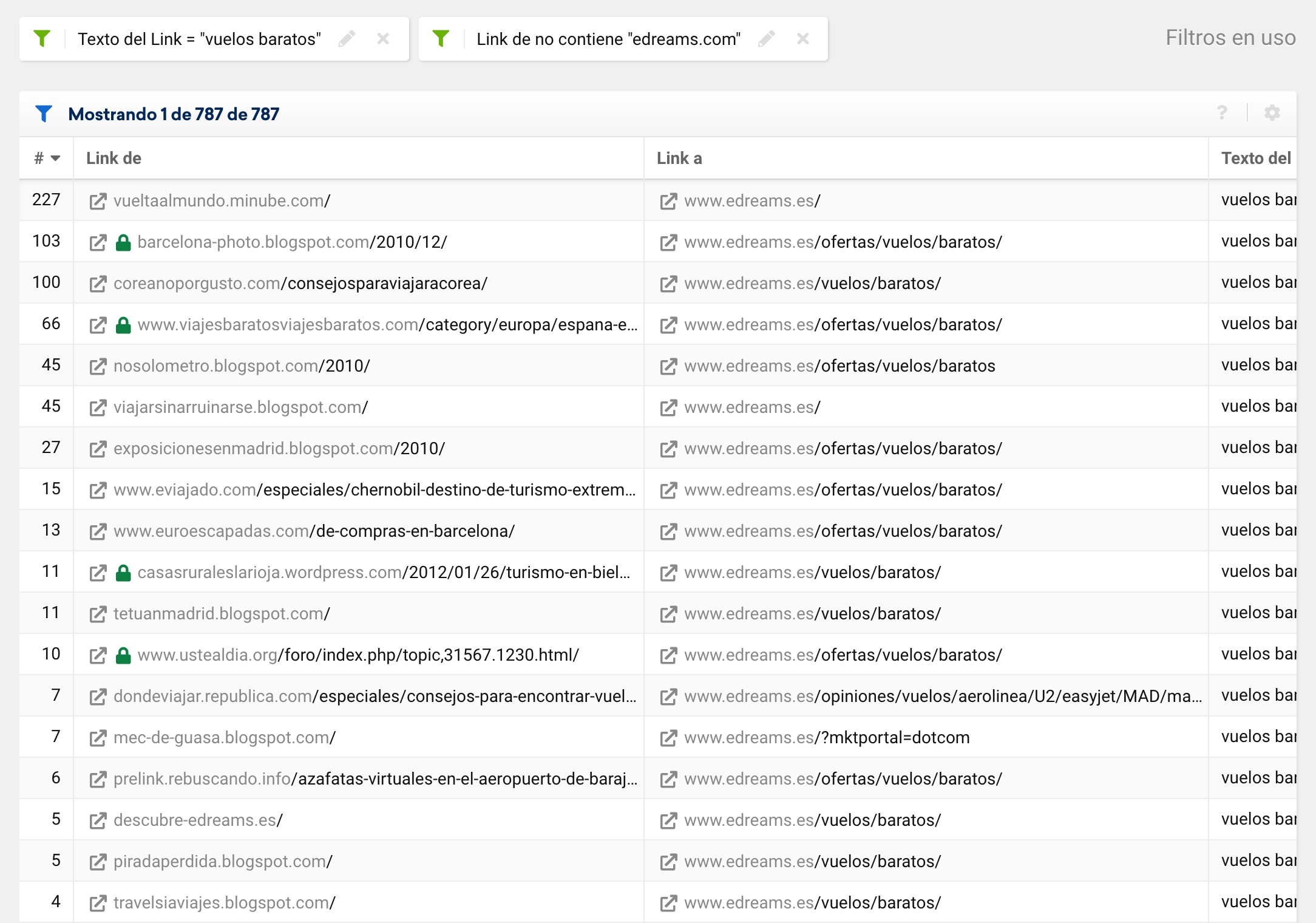
Task: Click the 'Link de' column header
Action: coord(114,158)
